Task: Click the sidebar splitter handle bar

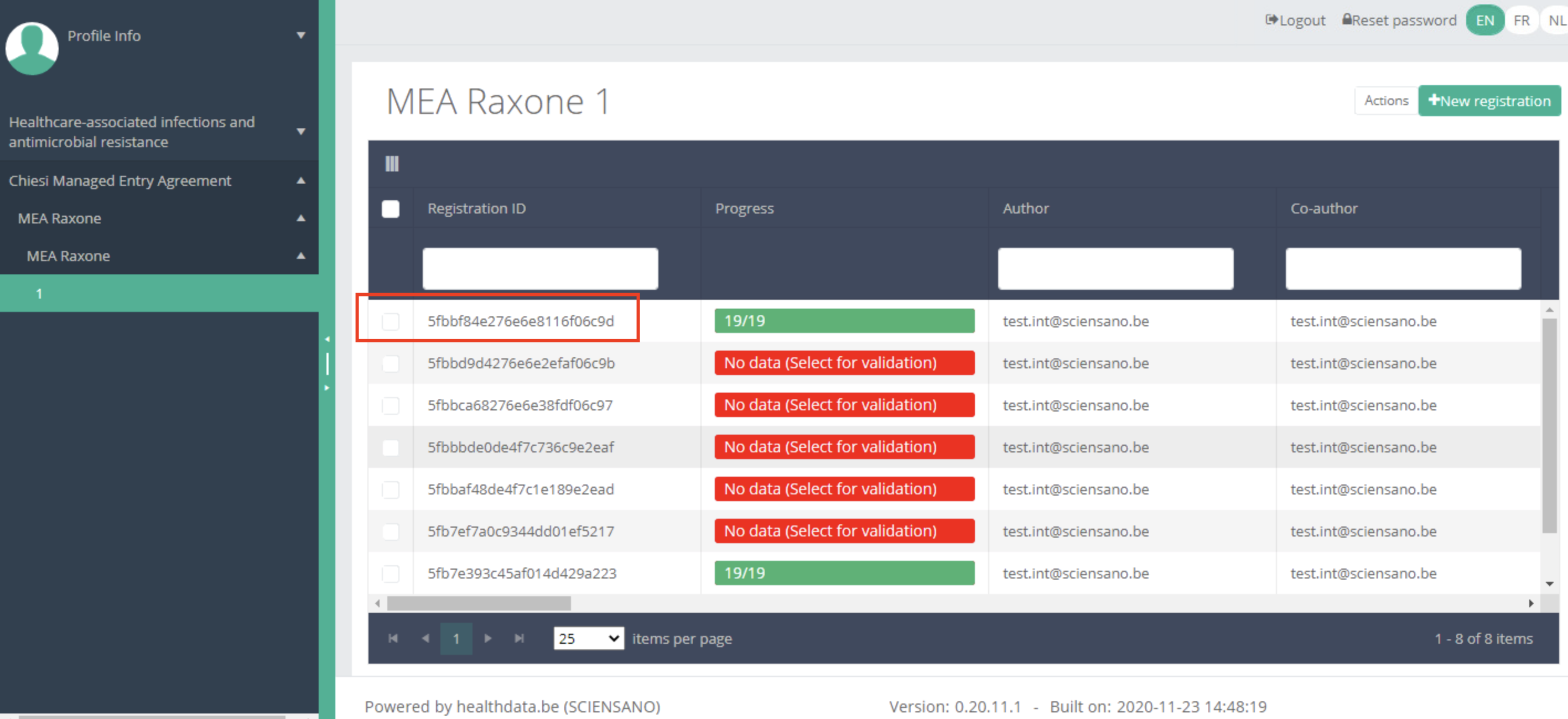Action: tap(327, 364)
